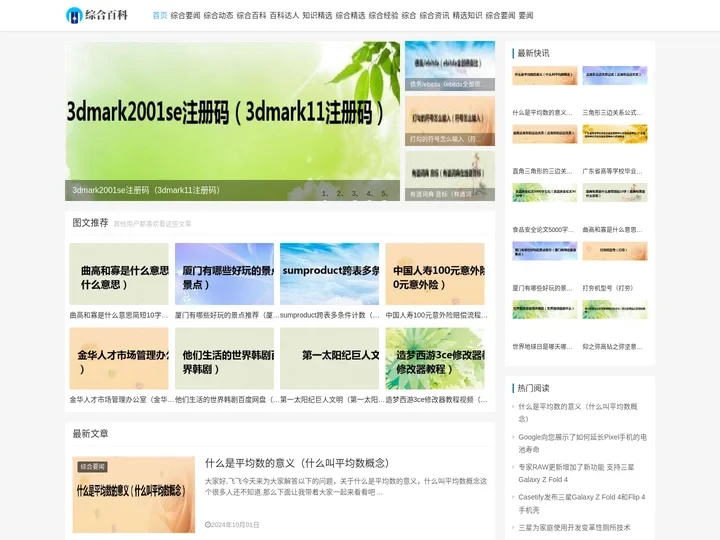Open 热门阅读 item 什么是平均数的意义（什么叫平均数概念）
Viewport: 720px width, 540px height.
578,412
